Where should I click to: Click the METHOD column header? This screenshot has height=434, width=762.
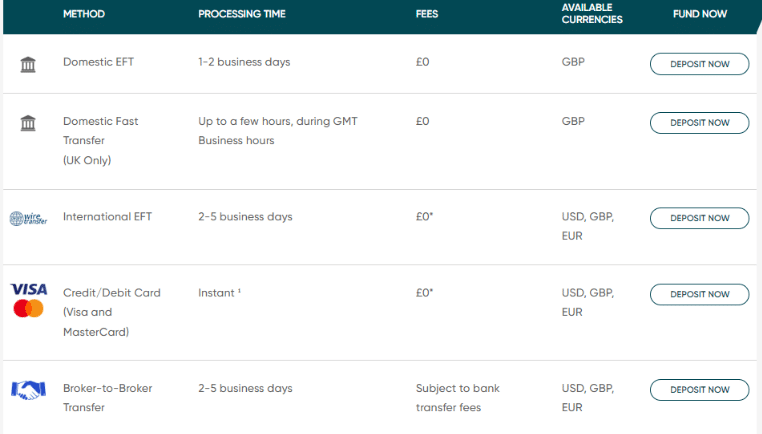(x=84, y=14)
